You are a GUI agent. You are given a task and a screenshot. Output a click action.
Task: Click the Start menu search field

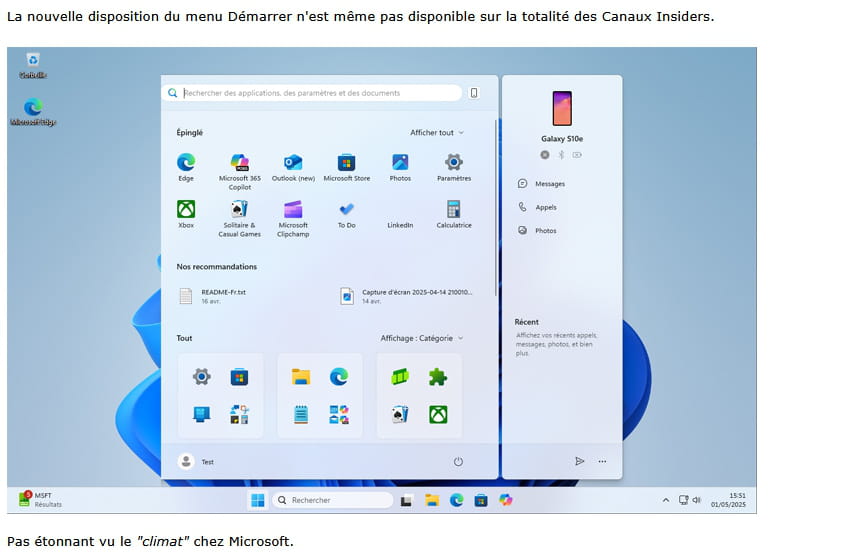(x=312, y=93)
